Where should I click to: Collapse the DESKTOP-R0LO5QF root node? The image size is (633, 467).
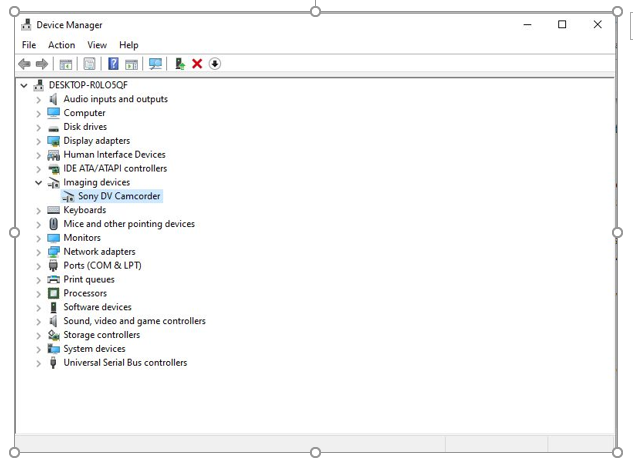click(24, 85)
